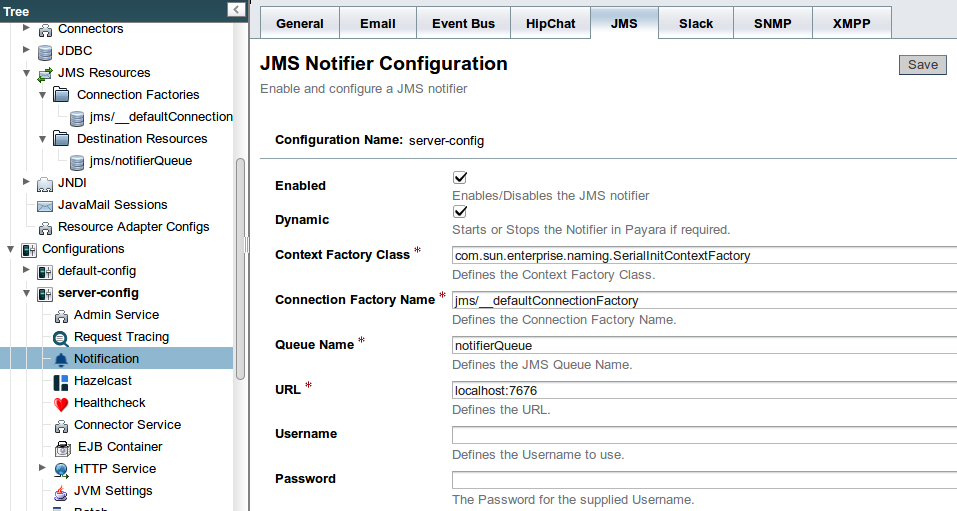Click the Healthcheck heart icon
957x511 pixels.
pyautogui.click(x=61, y=404)
